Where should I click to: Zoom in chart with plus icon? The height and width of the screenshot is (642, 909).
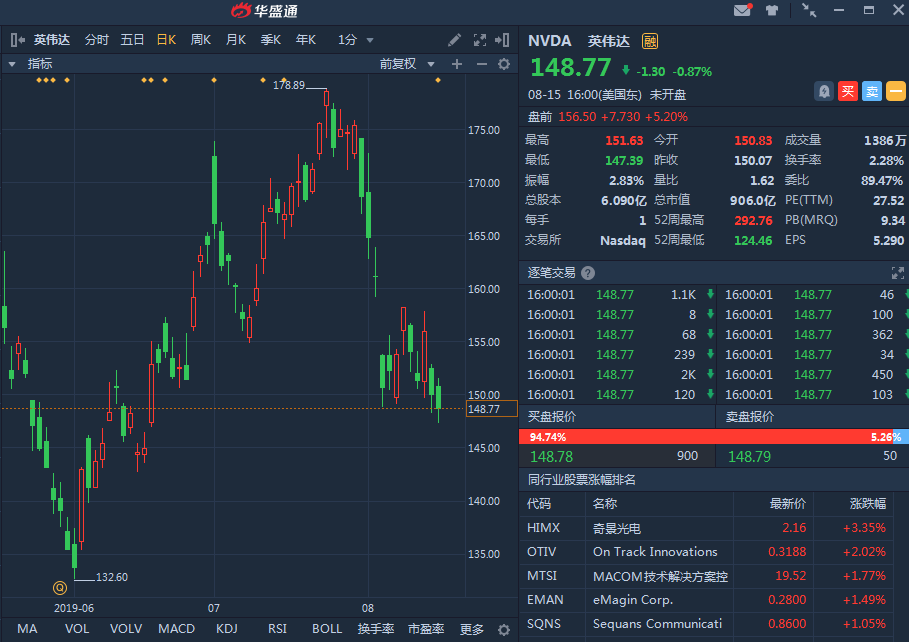click(x=457, y=64)
